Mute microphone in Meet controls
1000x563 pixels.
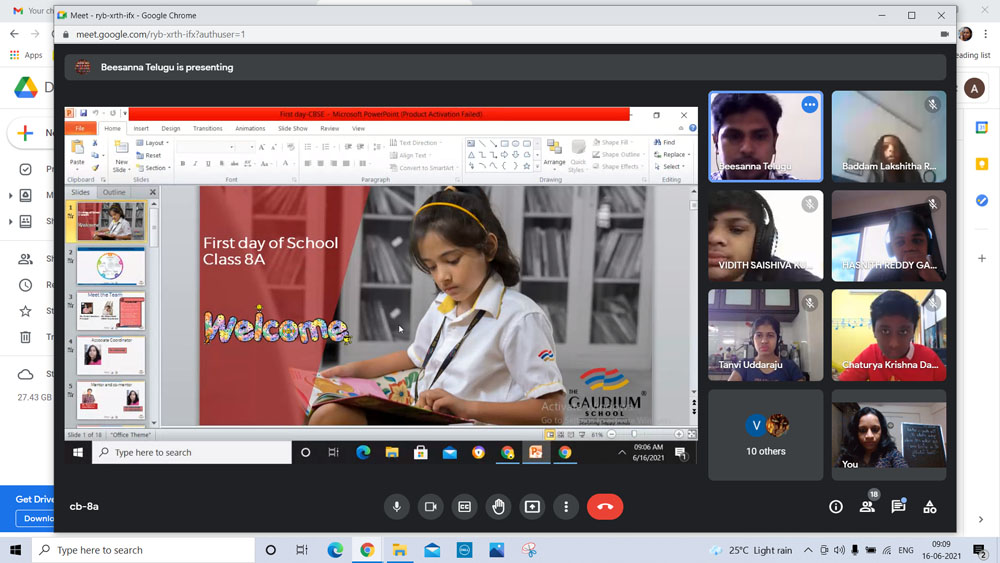click(397, 507)
